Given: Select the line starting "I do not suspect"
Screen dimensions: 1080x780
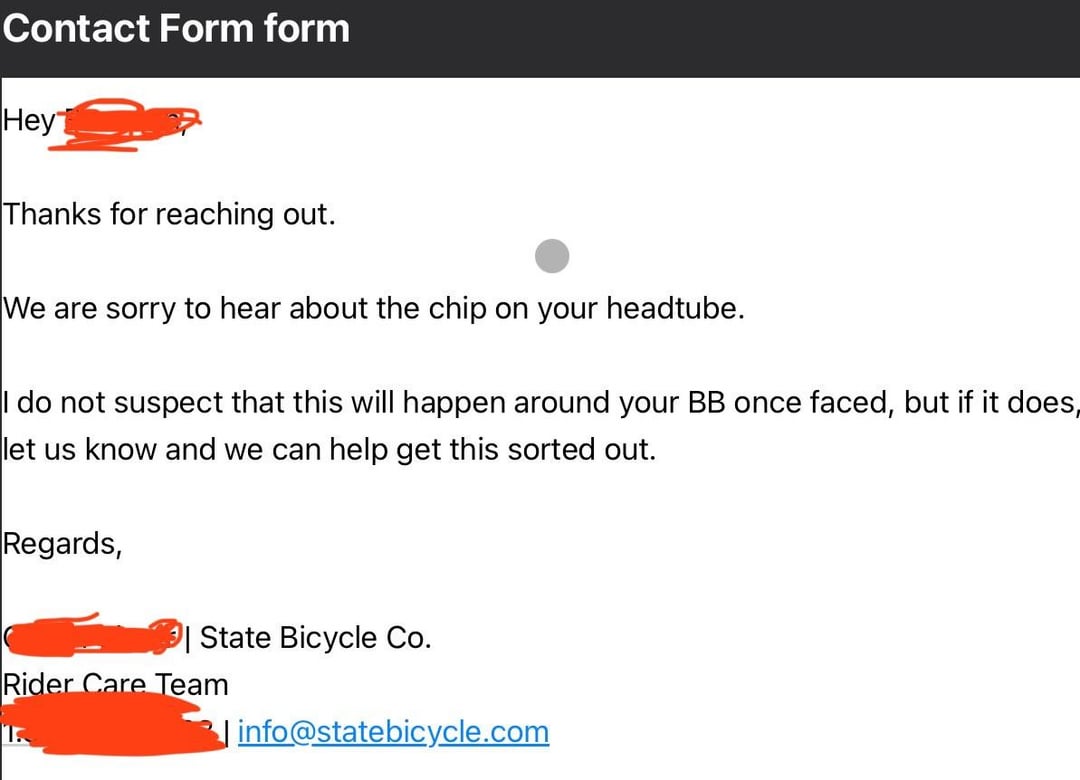Looking at the screenshot, I should 539,402.
